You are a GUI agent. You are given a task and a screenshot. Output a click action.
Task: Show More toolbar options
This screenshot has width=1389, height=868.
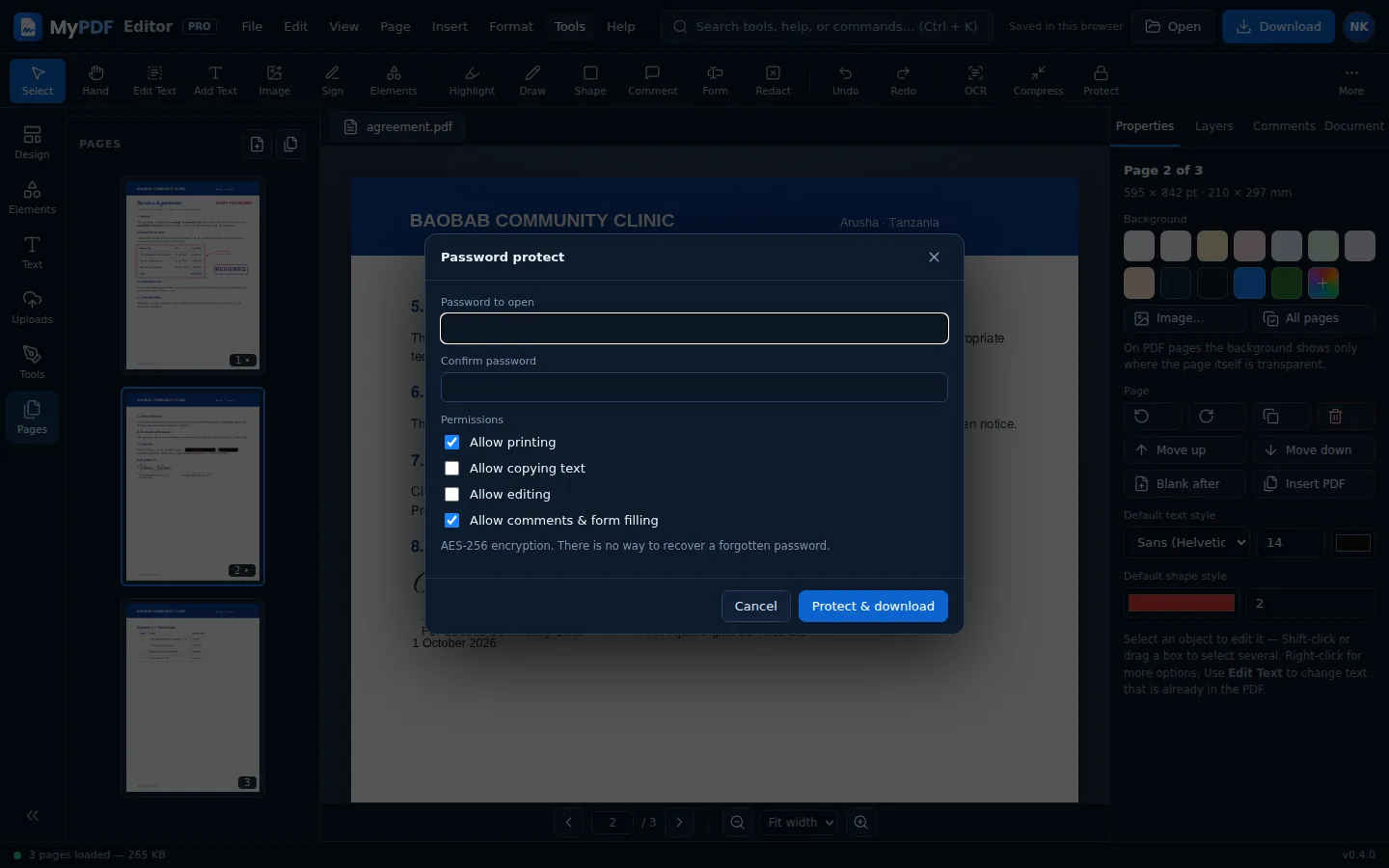click(x=1350, y=80)
